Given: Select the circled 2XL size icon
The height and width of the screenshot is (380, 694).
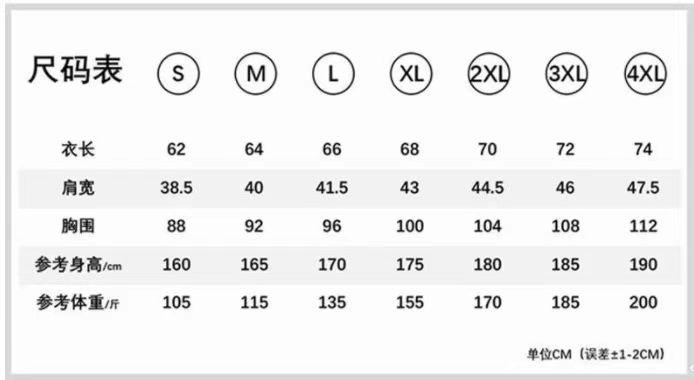Looking at the screenshot, I should [489, 73].
